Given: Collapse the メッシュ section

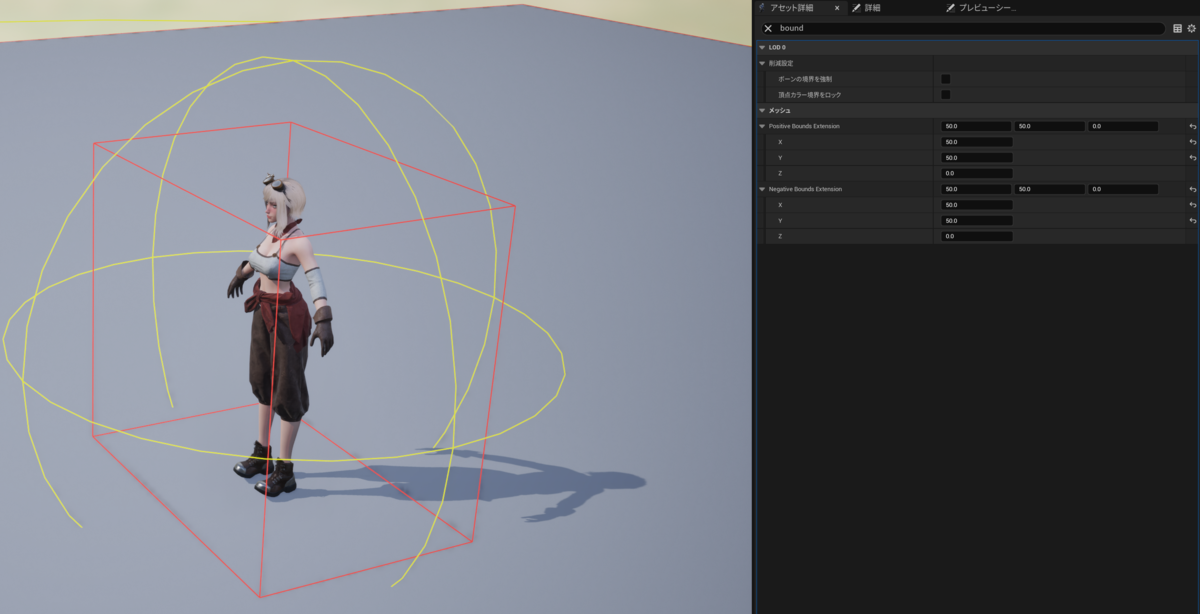Looking at the screenshot, I should 762,110.
